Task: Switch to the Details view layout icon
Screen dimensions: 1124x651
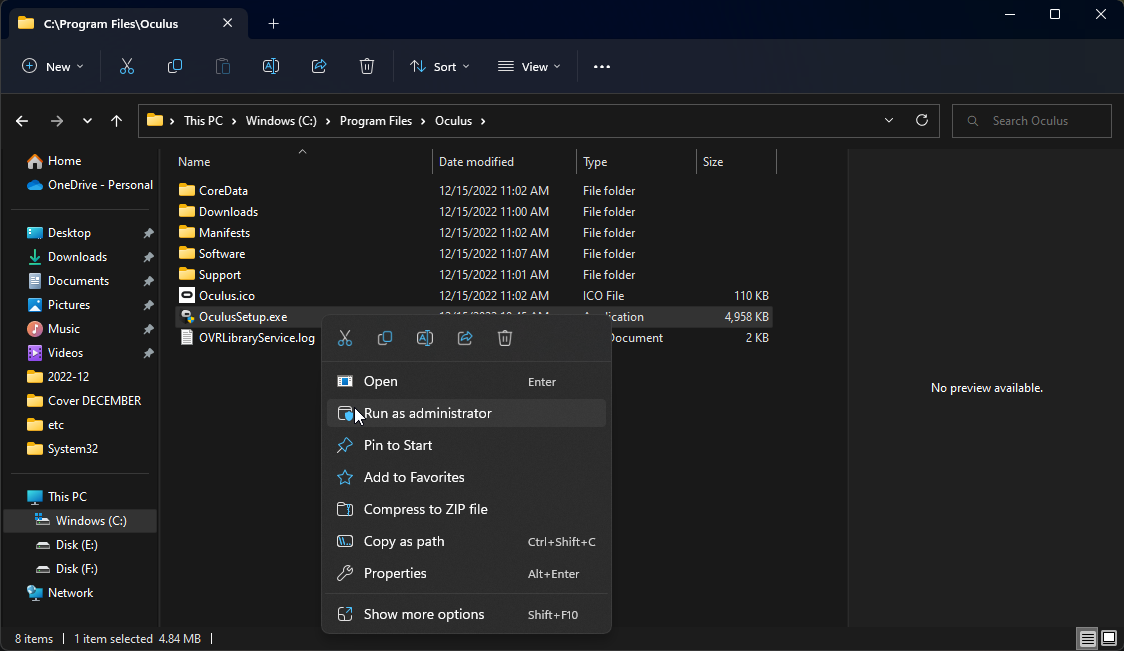Action: click(x=1087, y=638)
